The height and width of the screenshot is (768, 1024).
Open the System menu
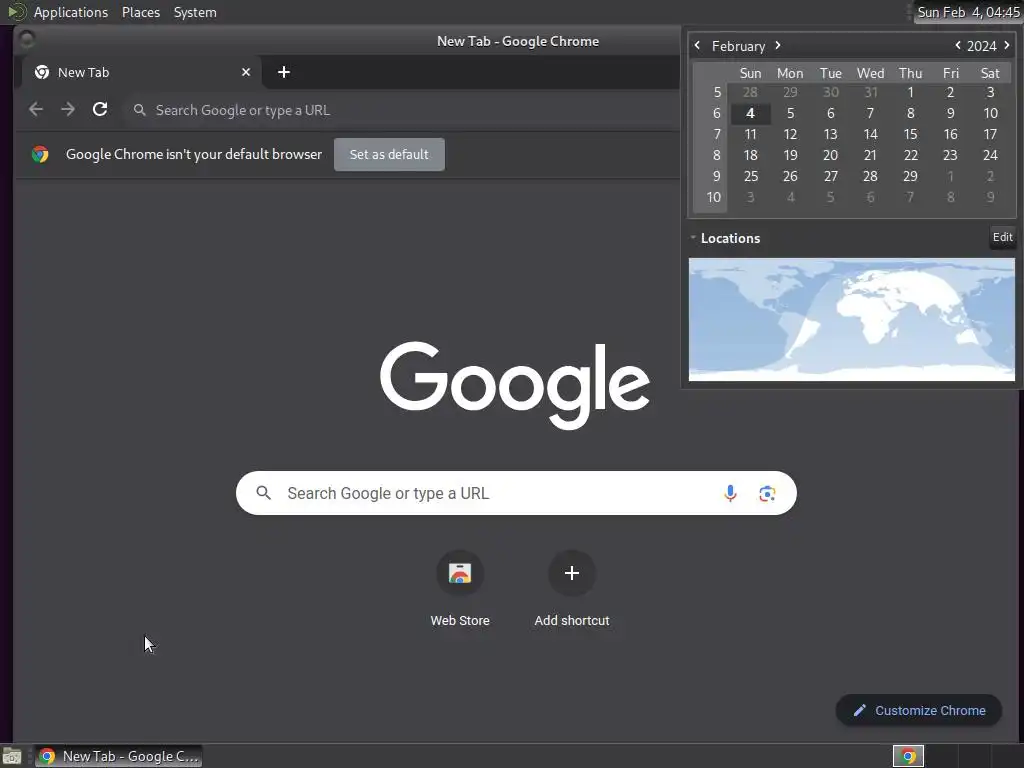(195, 12)
